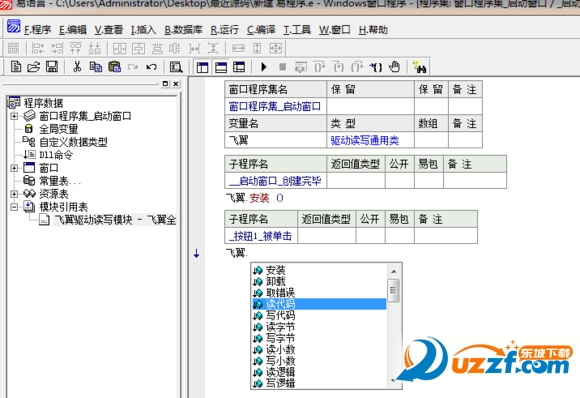
Task: Collapse the 模块引用表 tree node
Action: [14, 207]
